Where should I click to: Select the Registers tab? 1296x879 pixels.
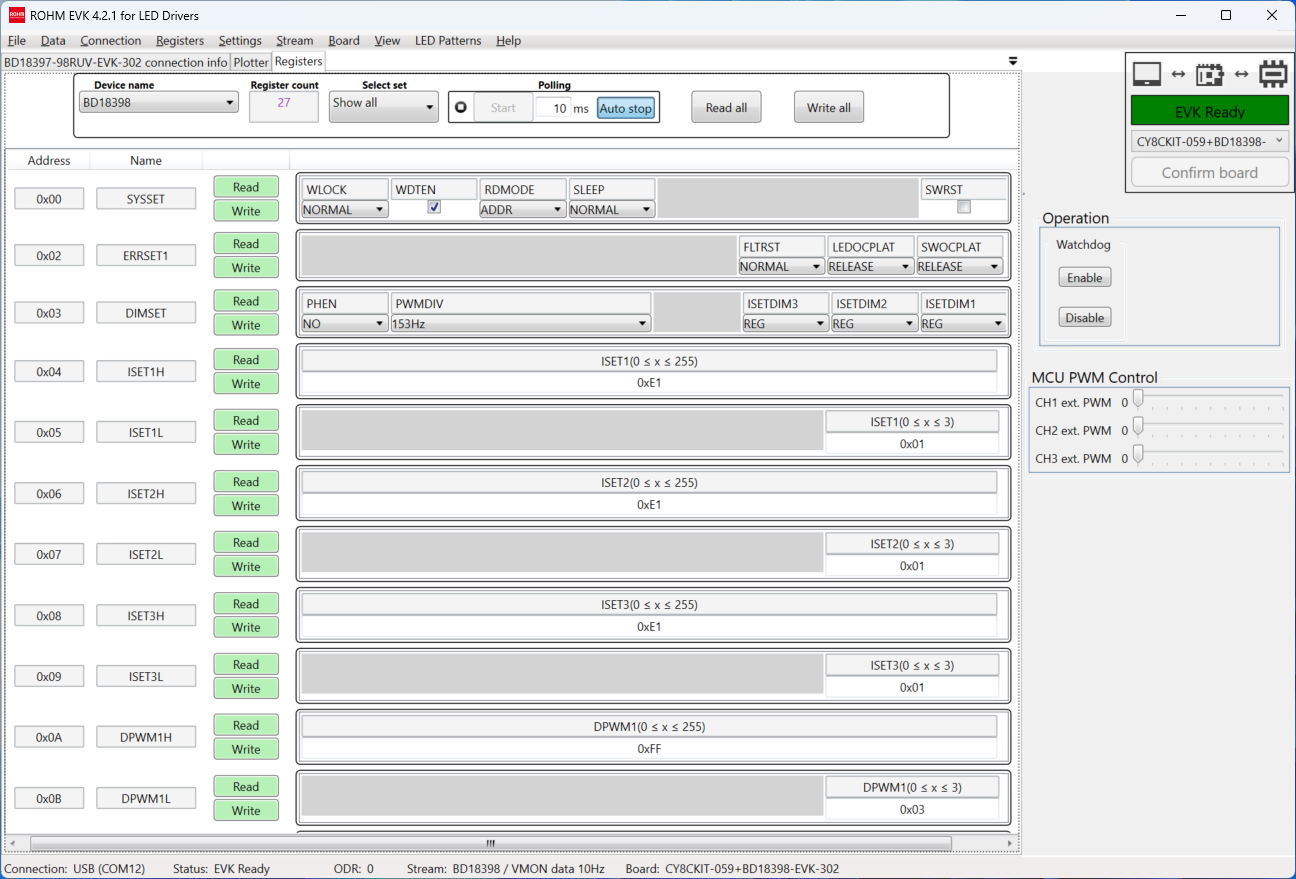point(299,61)
